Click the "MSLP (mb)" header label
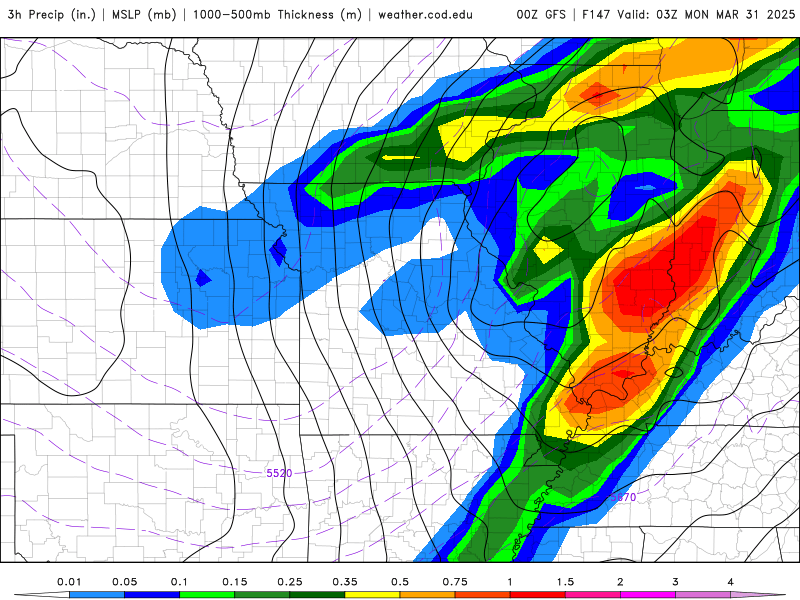 click(x=144, y=15)
